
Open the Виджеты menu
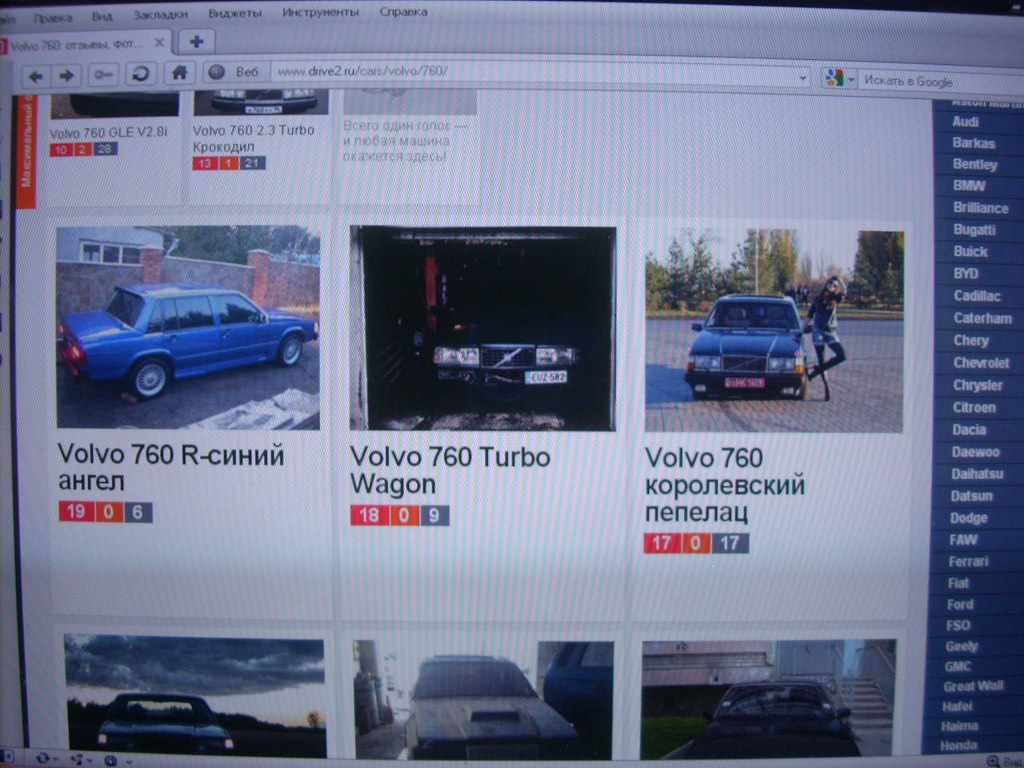[x=235, y=13]
